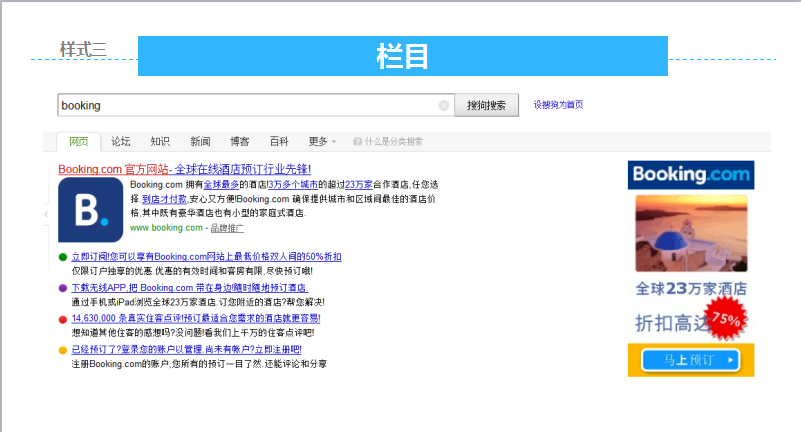This screenshot has height=432, width=801.
Task: Click into the search field containing "booking"
Action: pyautogui.click(x=245, y=105)
